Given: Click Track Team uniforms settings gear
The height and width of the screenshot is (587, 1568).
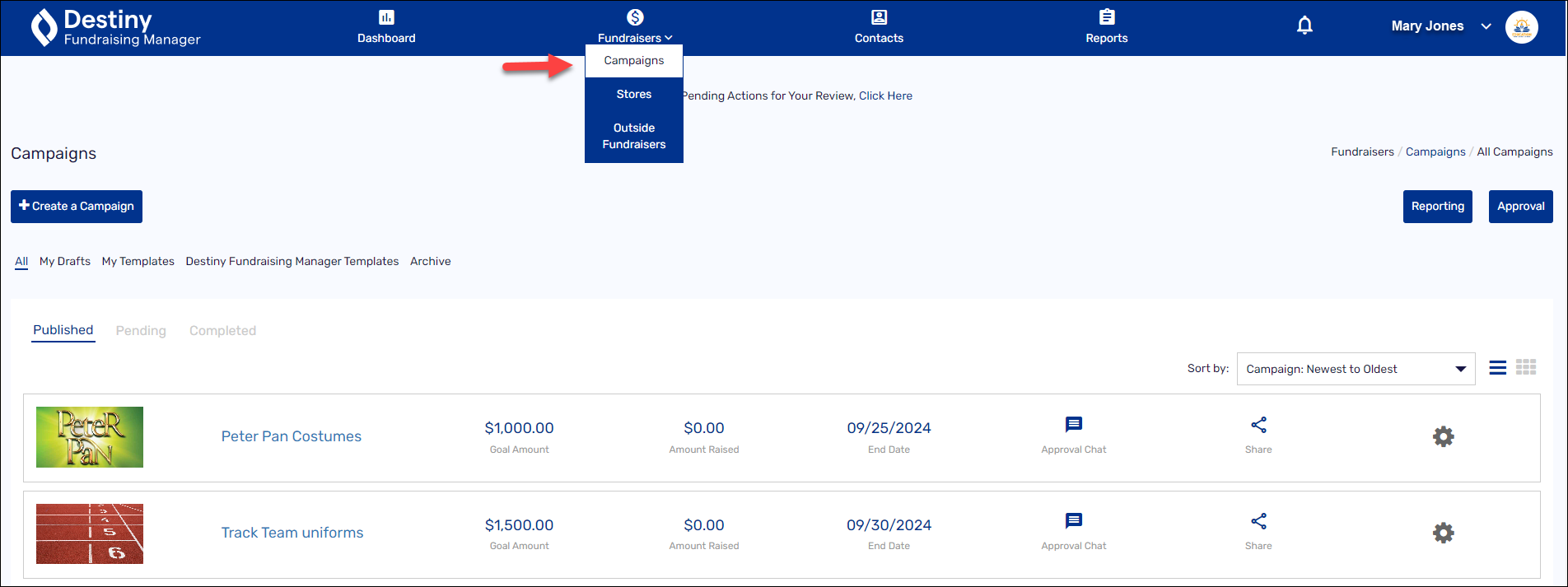Looking at the screenshot, I should [x=1443, y=533].
